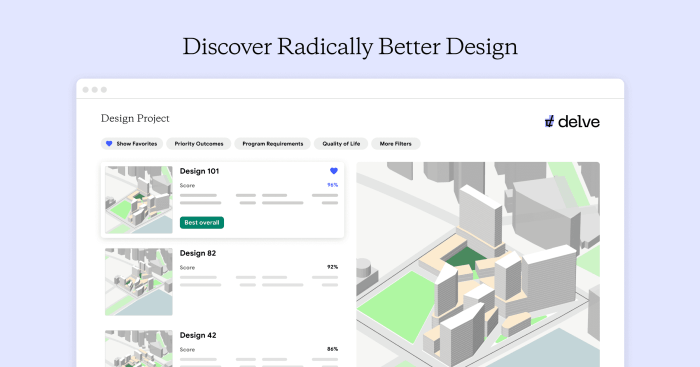Click the first window control dot
This screenshot has width=700, height=367.
click(86, 90)
